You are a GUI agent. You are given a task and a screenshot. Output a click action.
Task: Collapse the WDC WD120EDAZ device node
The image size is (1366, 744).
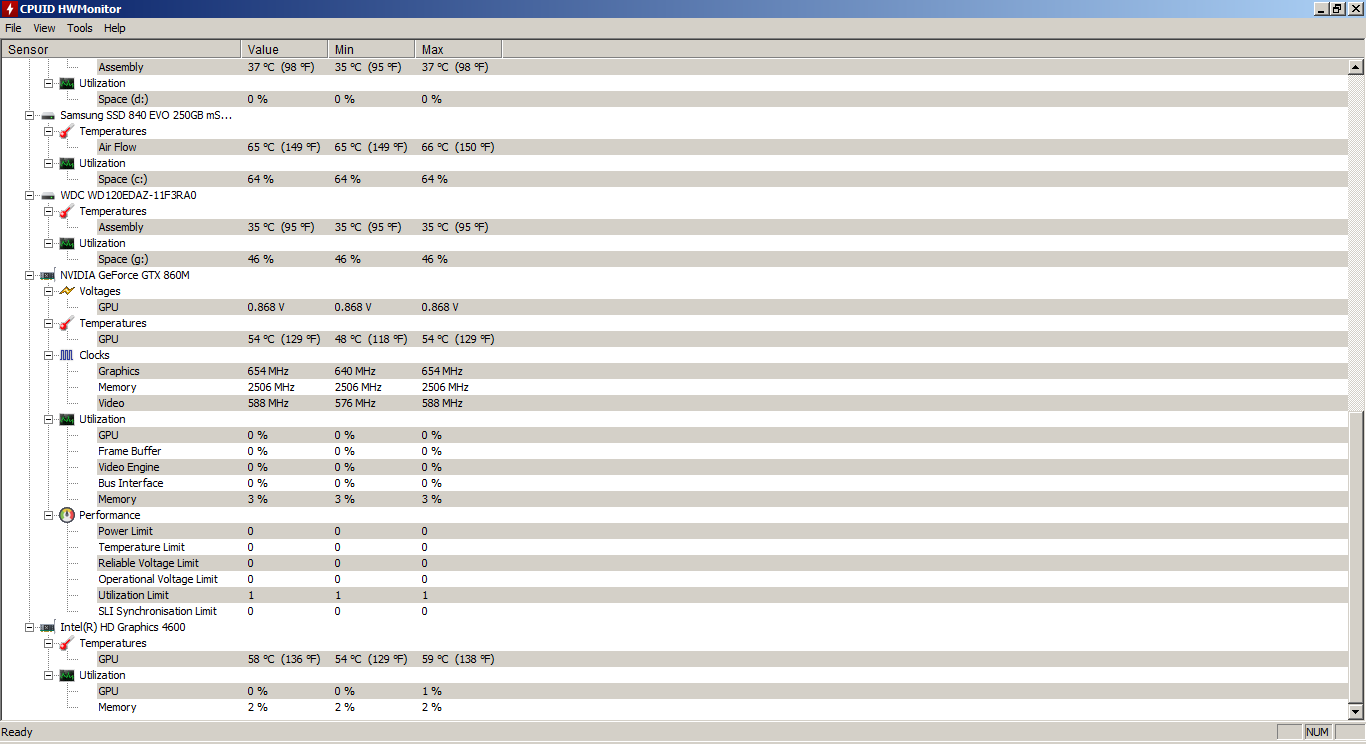click(30, 195)
